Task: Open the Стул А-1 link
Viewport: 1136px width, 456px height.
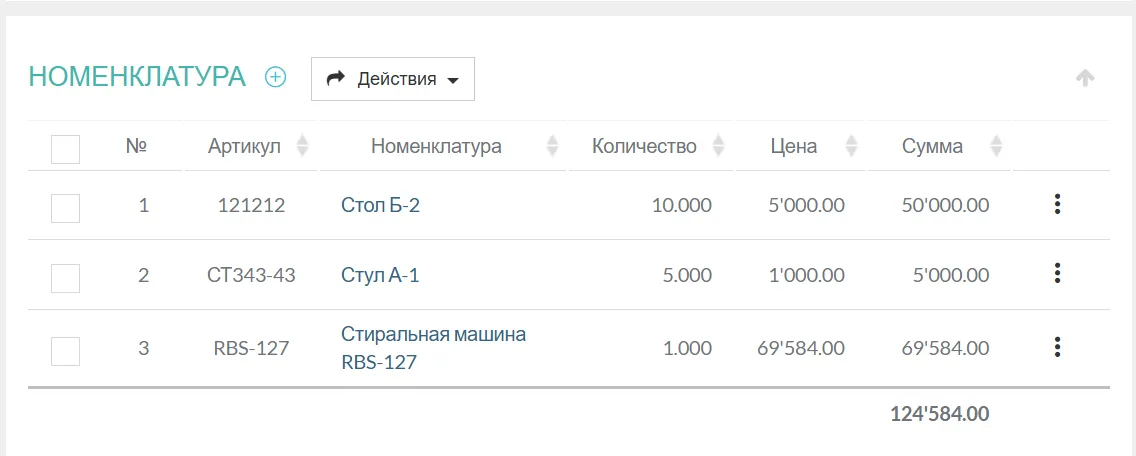Action: click(380, 275)
